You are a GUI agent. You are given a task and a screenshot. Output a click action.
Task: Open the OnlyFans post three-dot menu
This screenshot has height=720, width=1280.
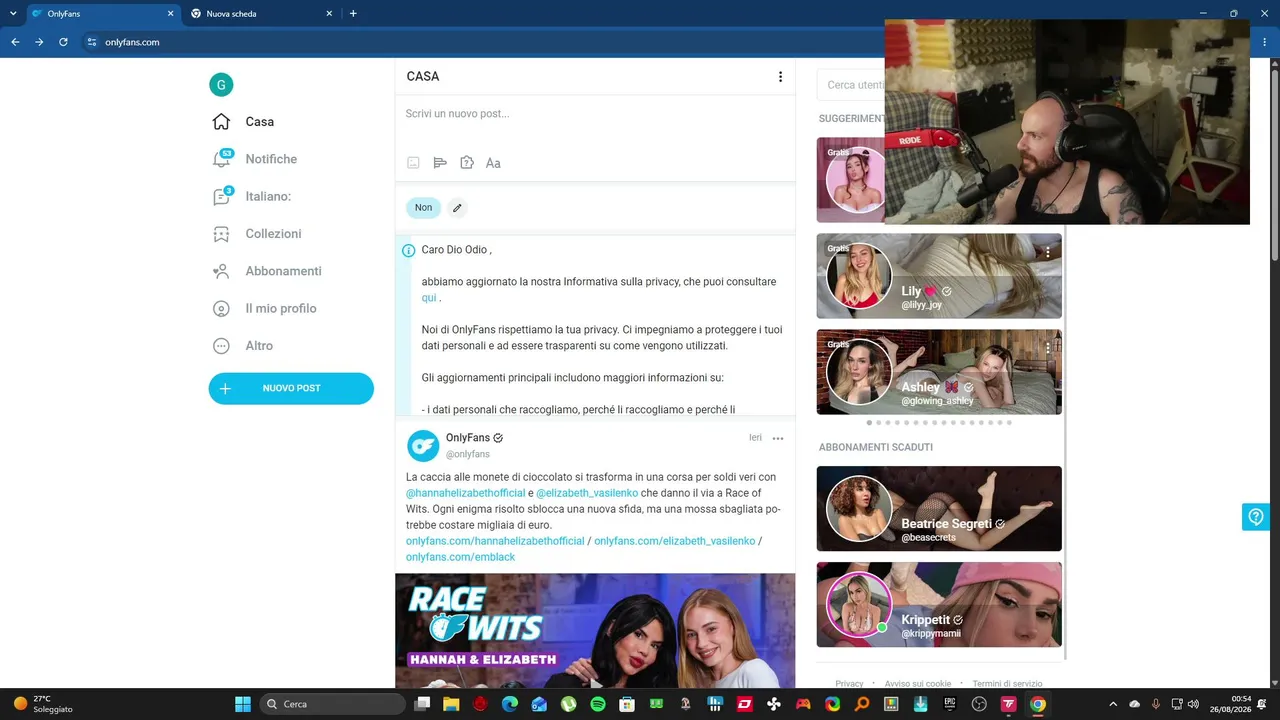(778, 438)
